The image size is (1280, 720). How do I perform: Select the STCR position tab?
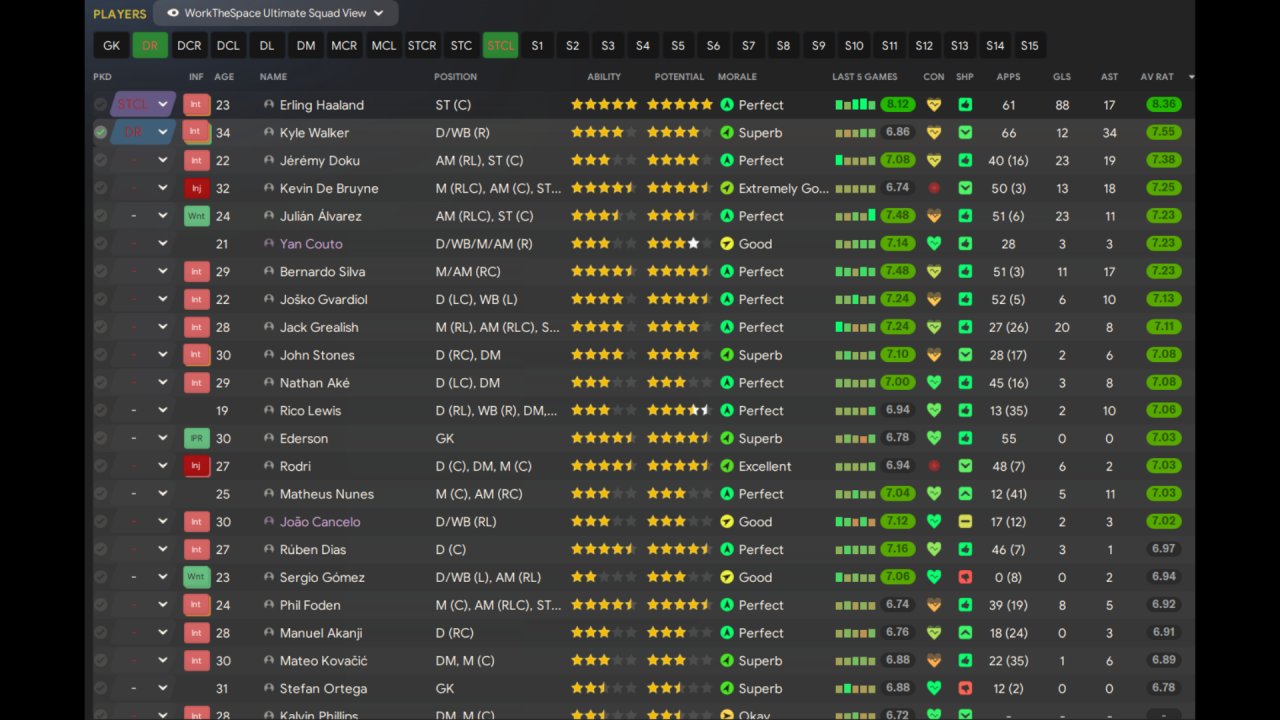click(x=422, y=45)
